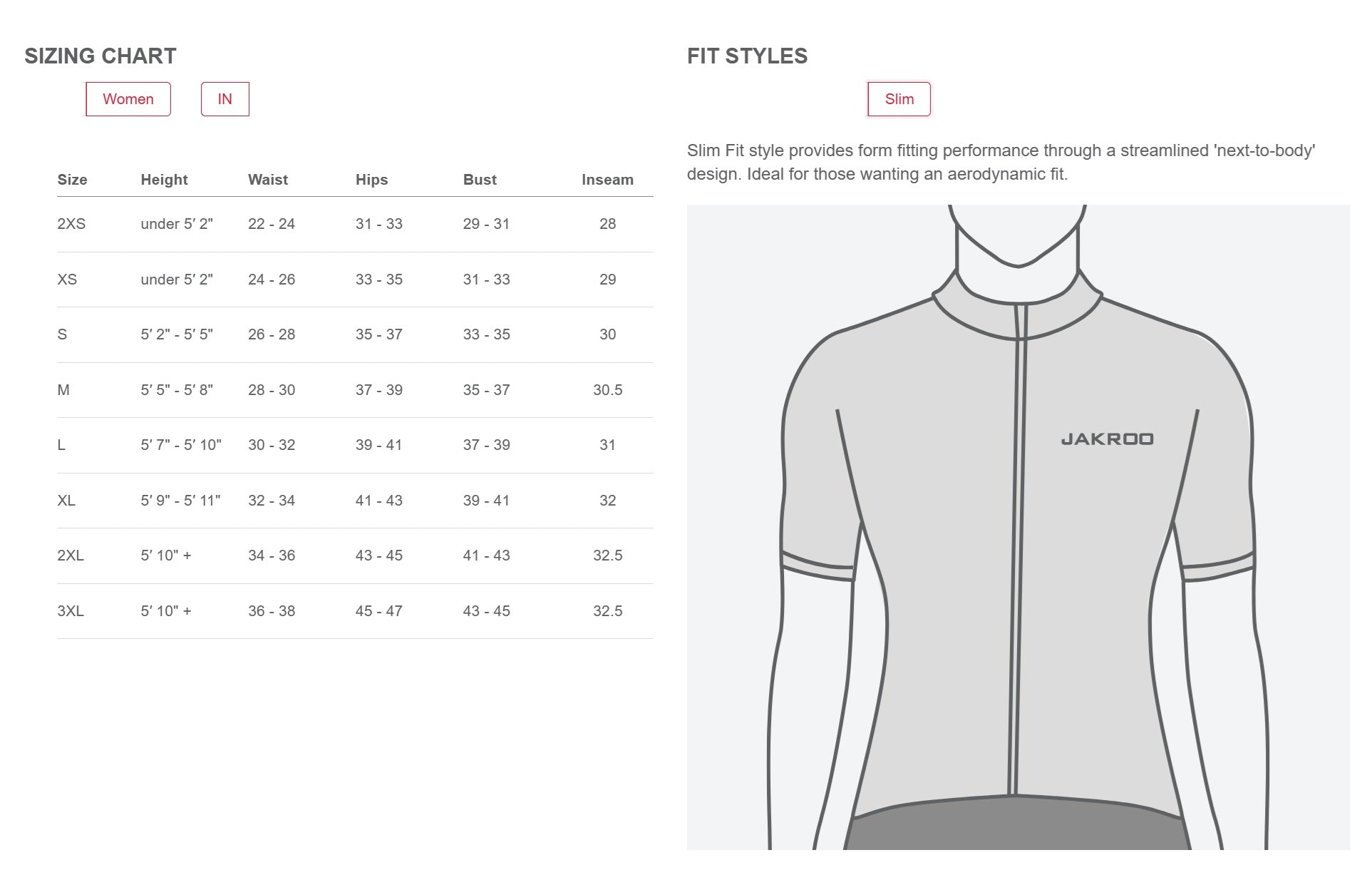Select the Slim fit style button
Screen dimensions: 1372x870
[x=899, y=99]
